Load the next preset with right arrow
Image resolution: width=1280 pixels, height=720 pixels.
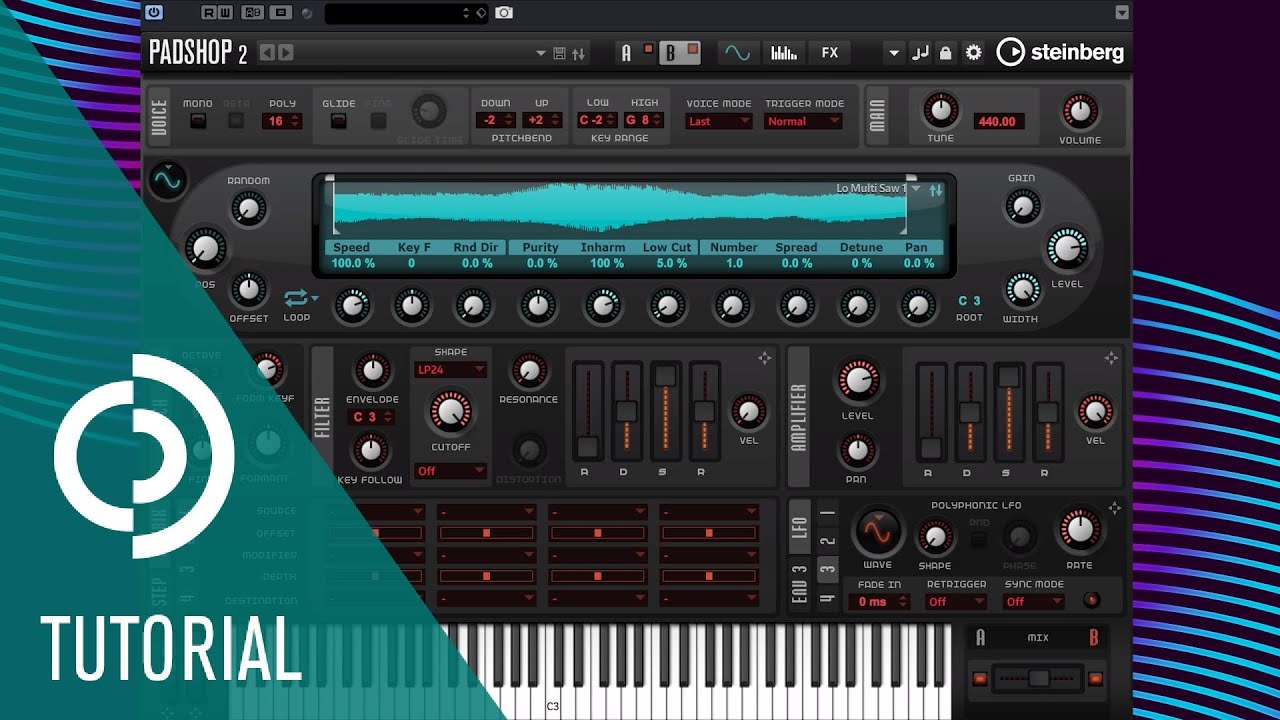coord(286,53)
